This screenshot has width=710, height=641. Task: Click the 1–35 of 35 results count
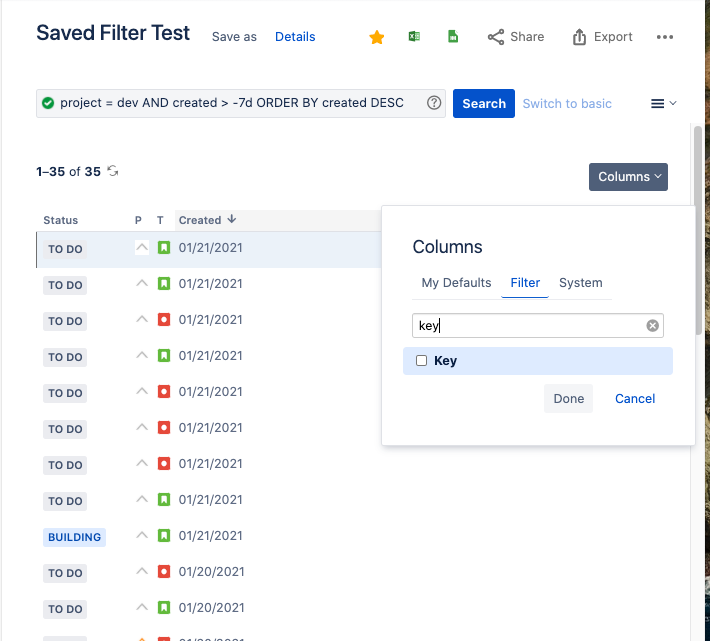[68, 172]
